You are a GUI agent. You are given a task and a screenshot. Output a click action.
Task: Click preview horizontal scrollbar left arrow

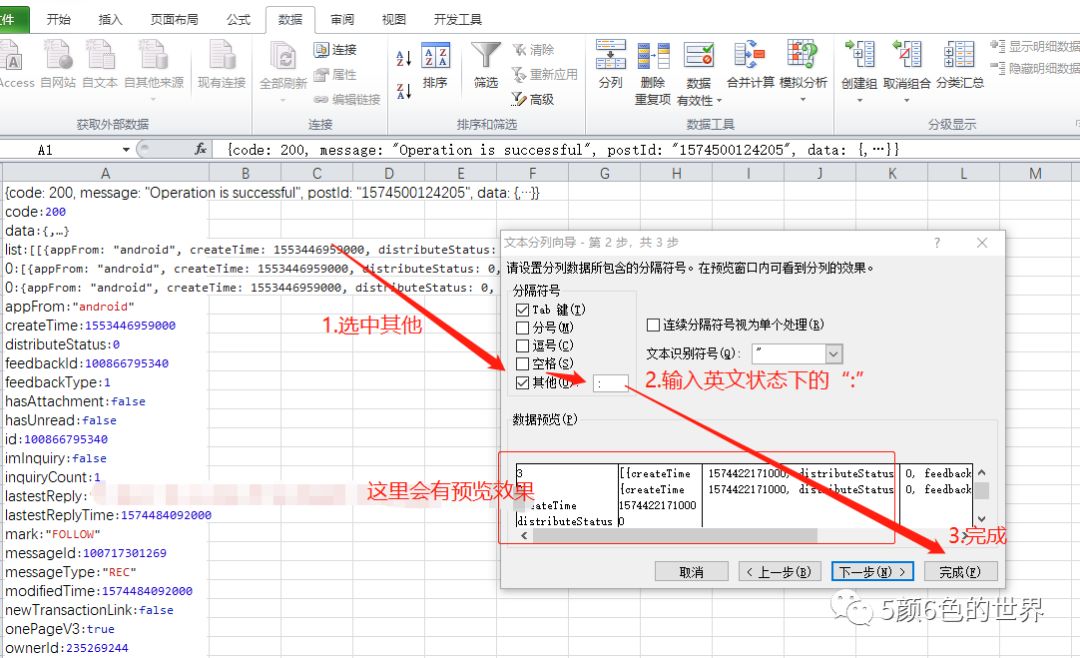click(524, 535)
